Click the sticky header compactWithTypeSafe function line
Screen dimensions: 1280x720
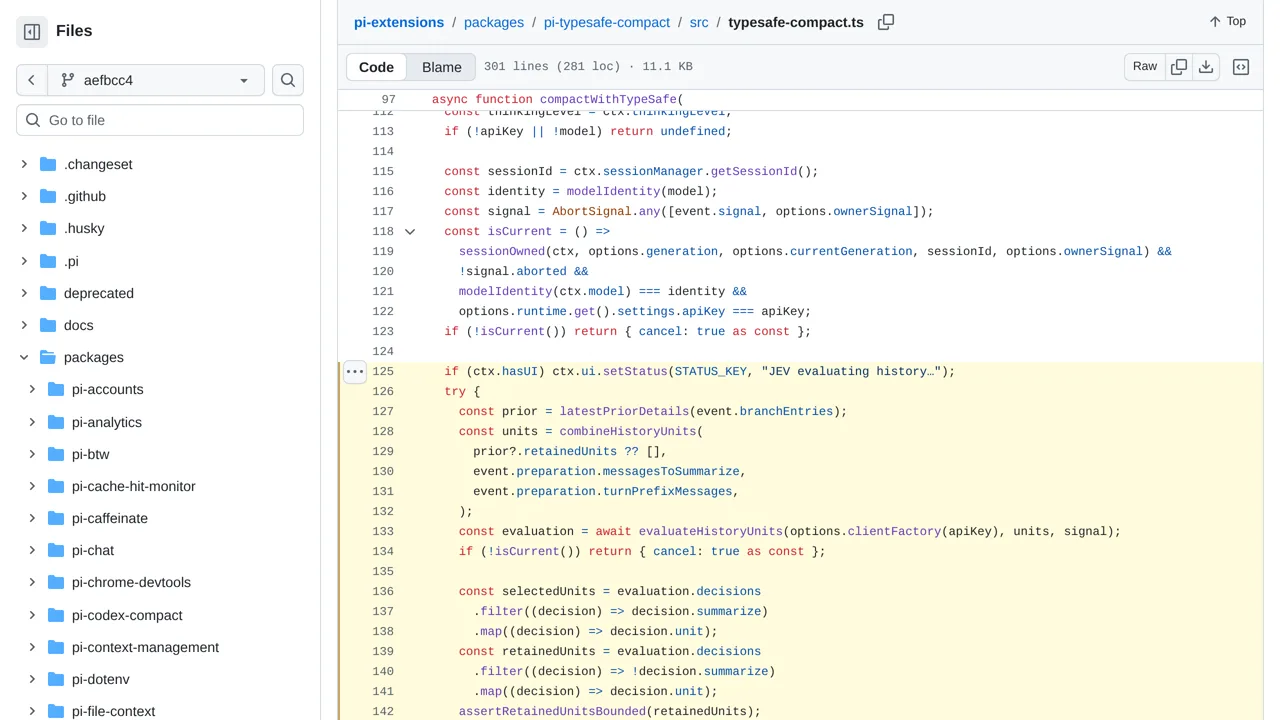pos(557,100)
